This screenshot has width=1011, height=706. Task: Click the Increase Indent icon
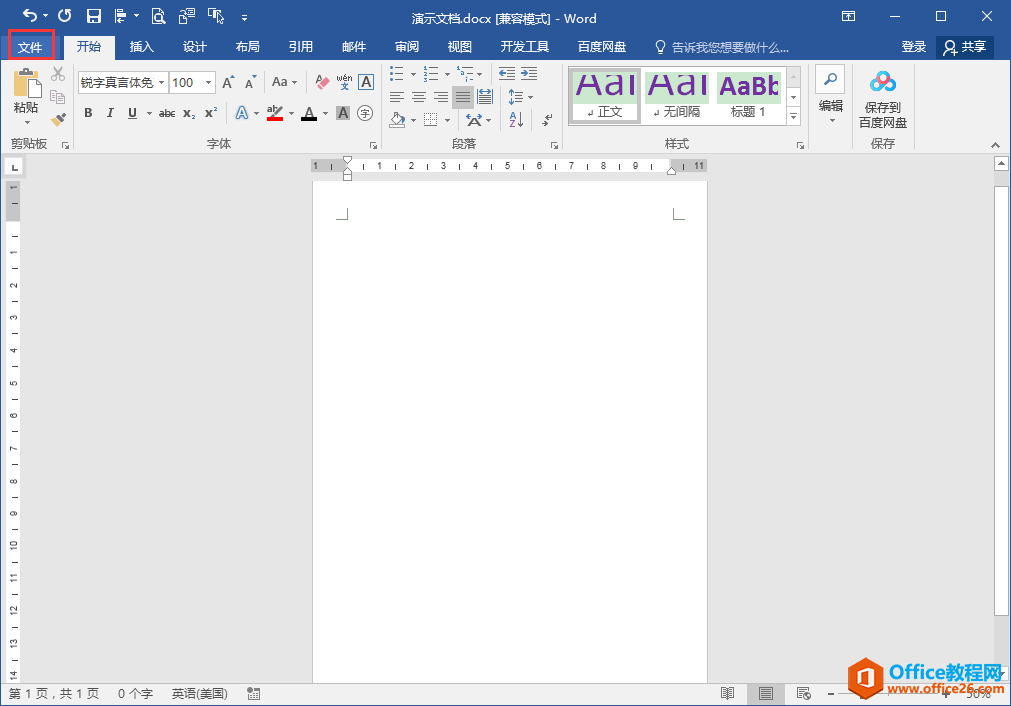coord(528,74)
